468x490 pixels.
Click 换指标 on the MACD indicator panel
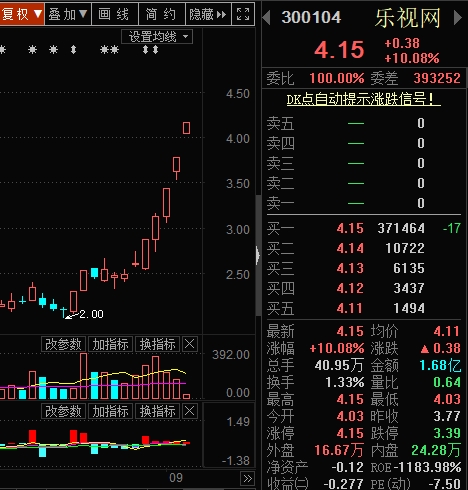coord(157,411)
